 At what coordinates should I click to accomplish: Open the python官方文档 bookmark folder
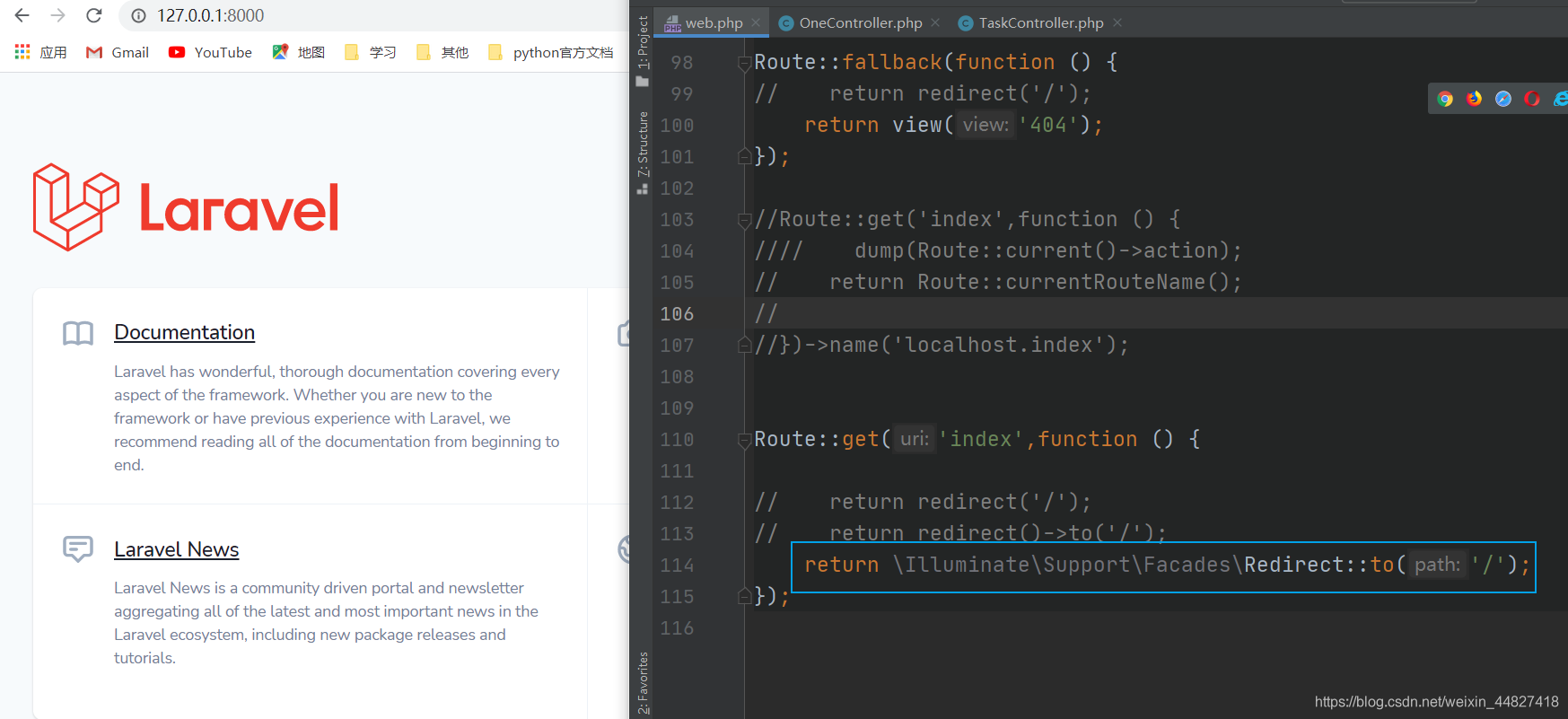pyautogui.click(x=551, y=52)
